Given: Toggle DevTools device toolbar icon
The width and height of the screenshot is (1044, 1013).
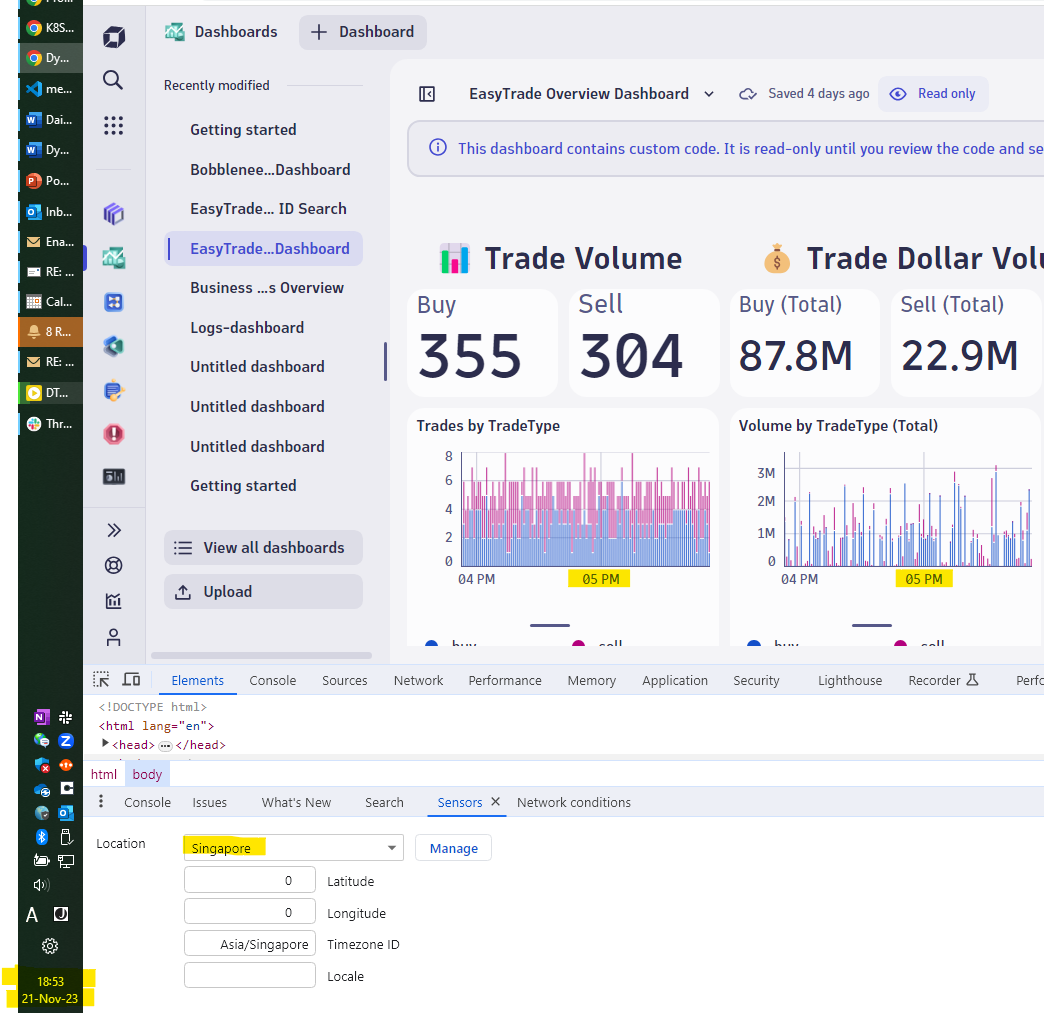Looking at the screenshot, I should click(131, 679).
